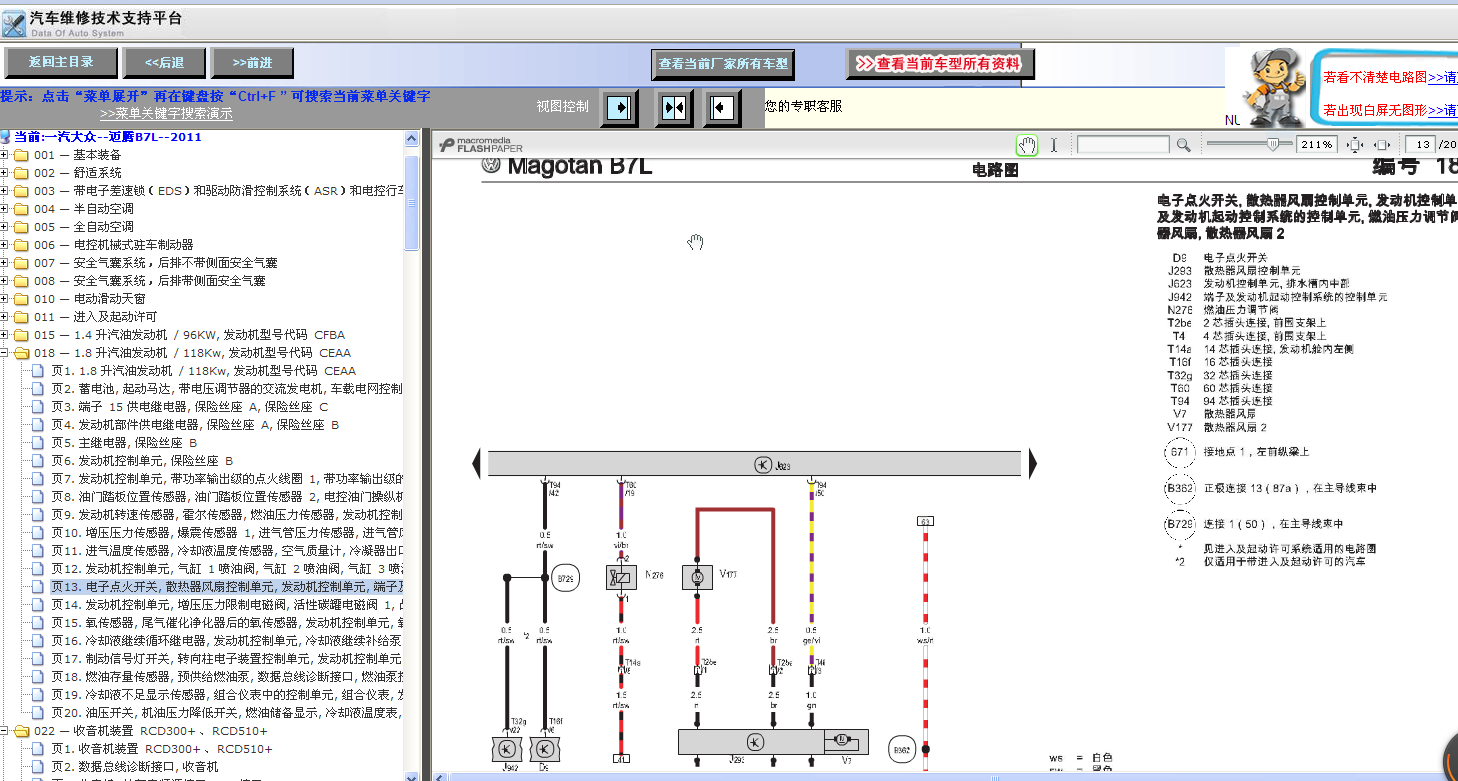The width and height of the screenshot is (1458, 781).
Task: Collapse the 022 收音机装置 tree node
Action: click(5, 731)
